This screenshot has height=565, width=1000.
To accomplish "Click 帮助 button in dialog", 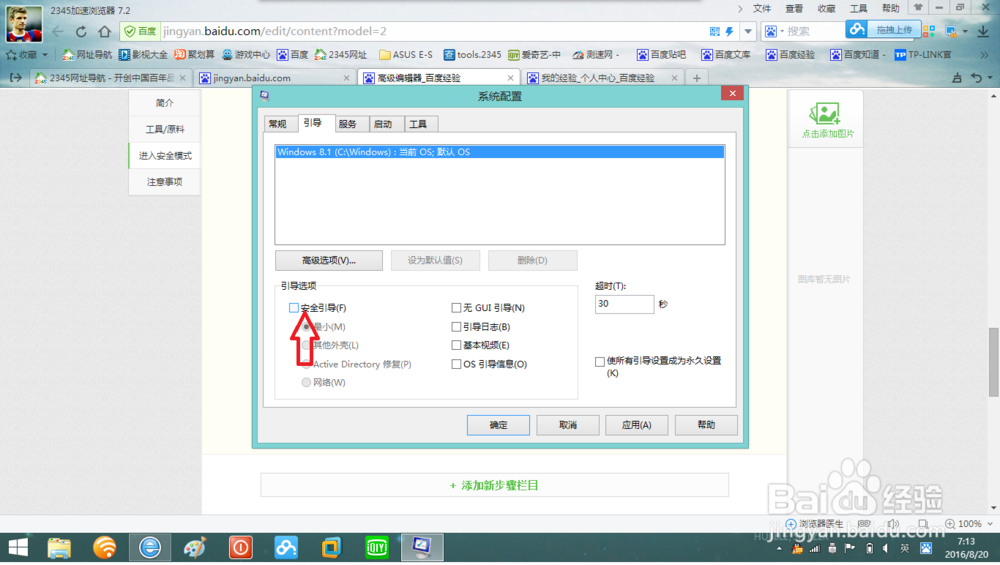I will tap(706, 425).
